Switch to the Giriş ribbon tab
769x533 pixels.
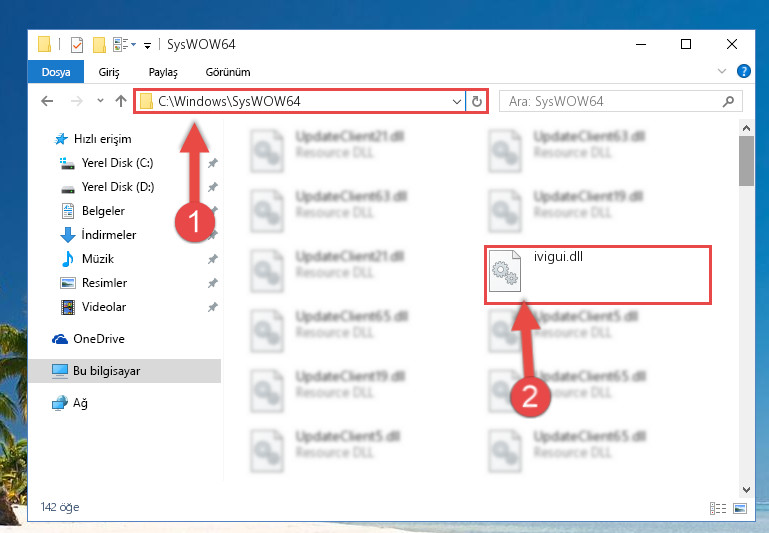tap(109, 72)
